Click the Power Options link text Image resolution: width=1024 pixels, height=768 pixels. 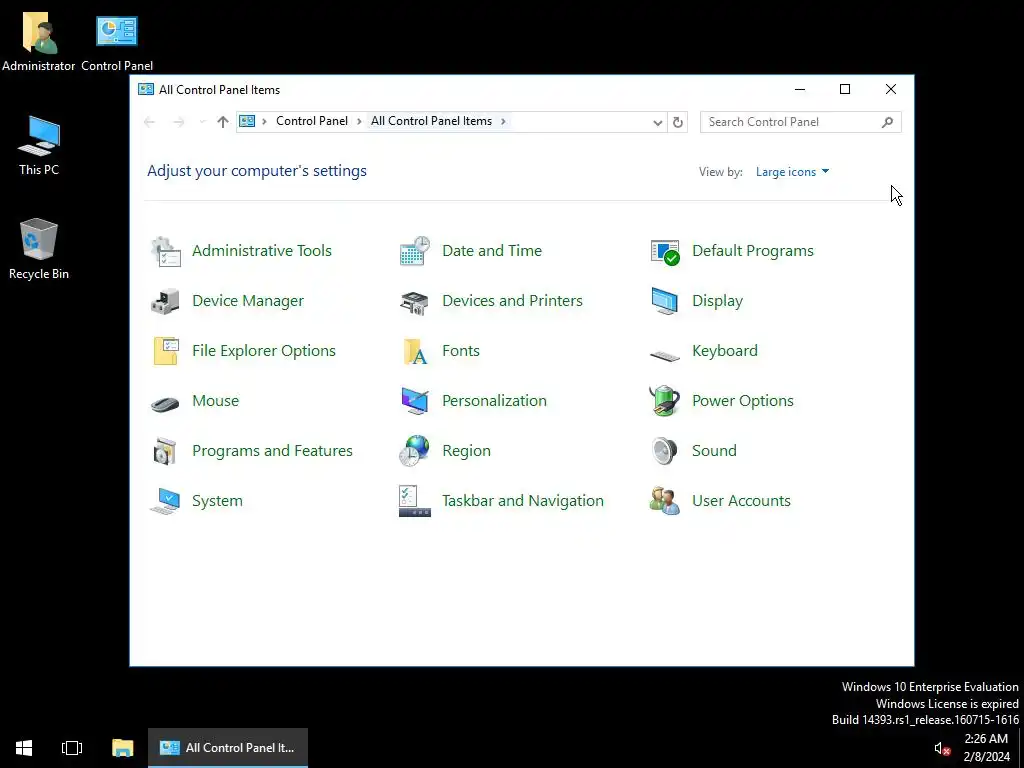click(x=743, y=401)
